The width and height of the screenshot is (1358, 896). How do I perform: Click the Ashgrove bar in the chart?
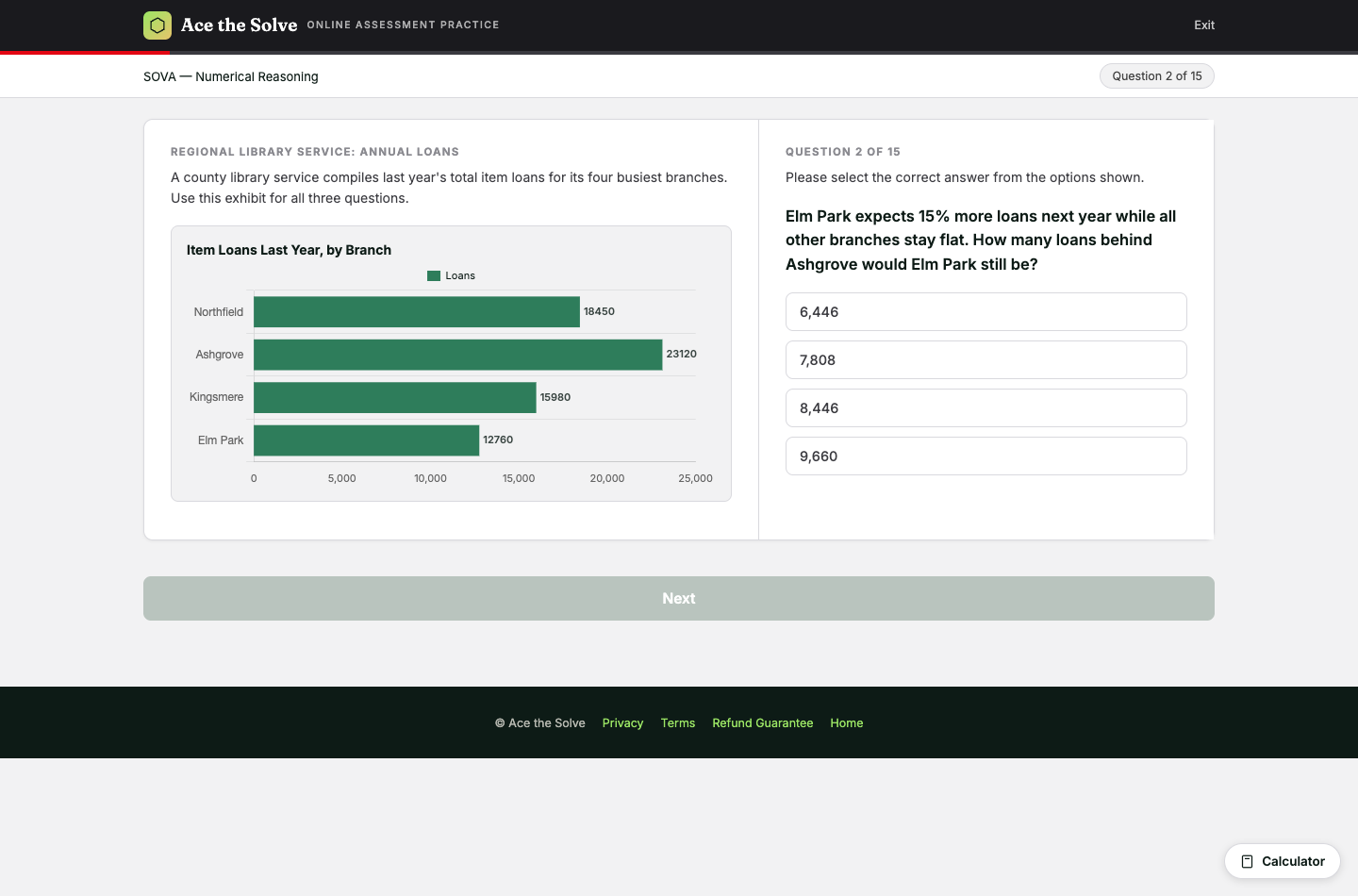pyautogui.click(x=458, y=355)
